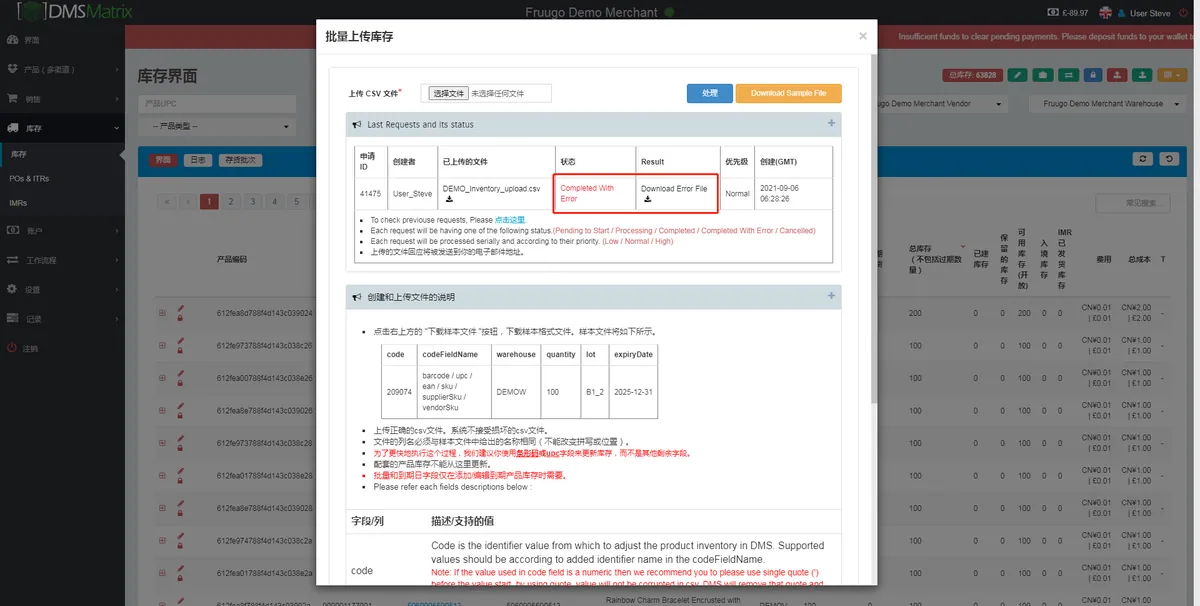Expand the 产品（多渠道）sidebar menu

62,69
